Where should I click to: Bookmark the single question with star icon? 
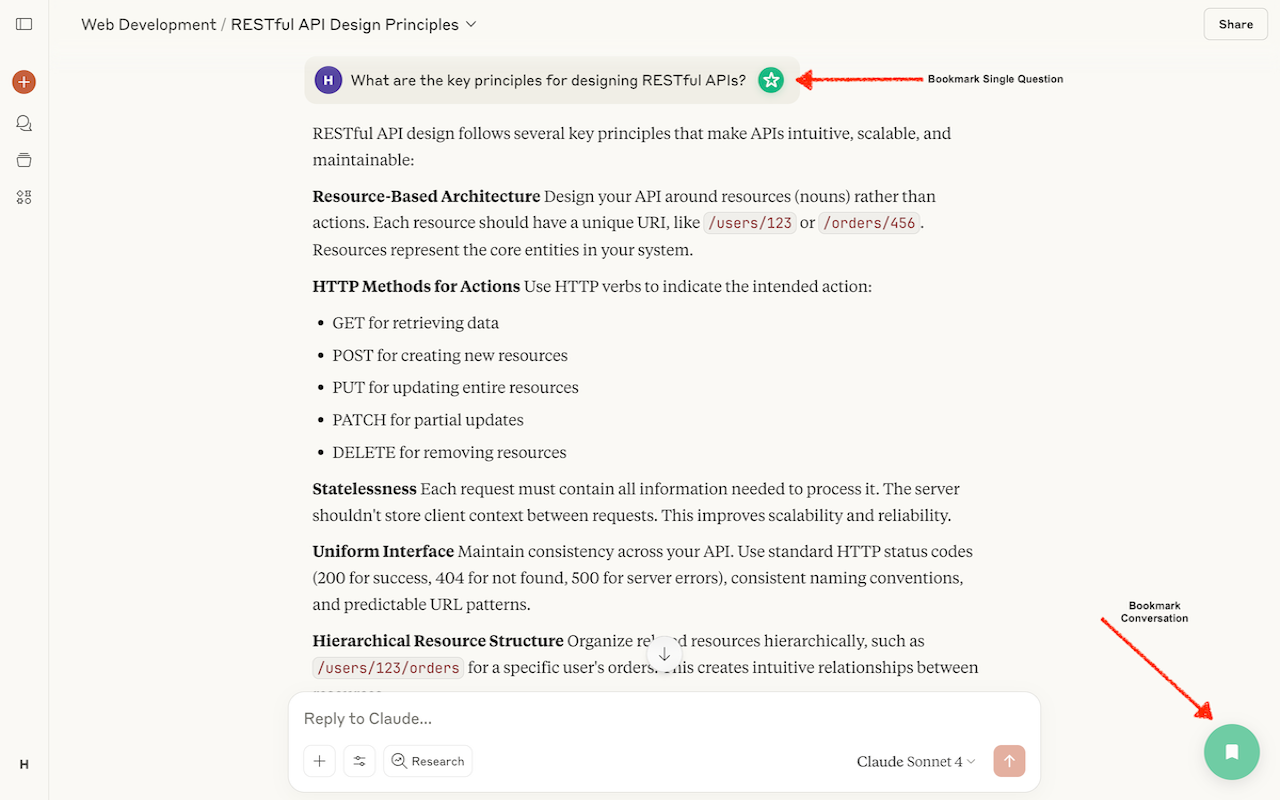(770, 80)
